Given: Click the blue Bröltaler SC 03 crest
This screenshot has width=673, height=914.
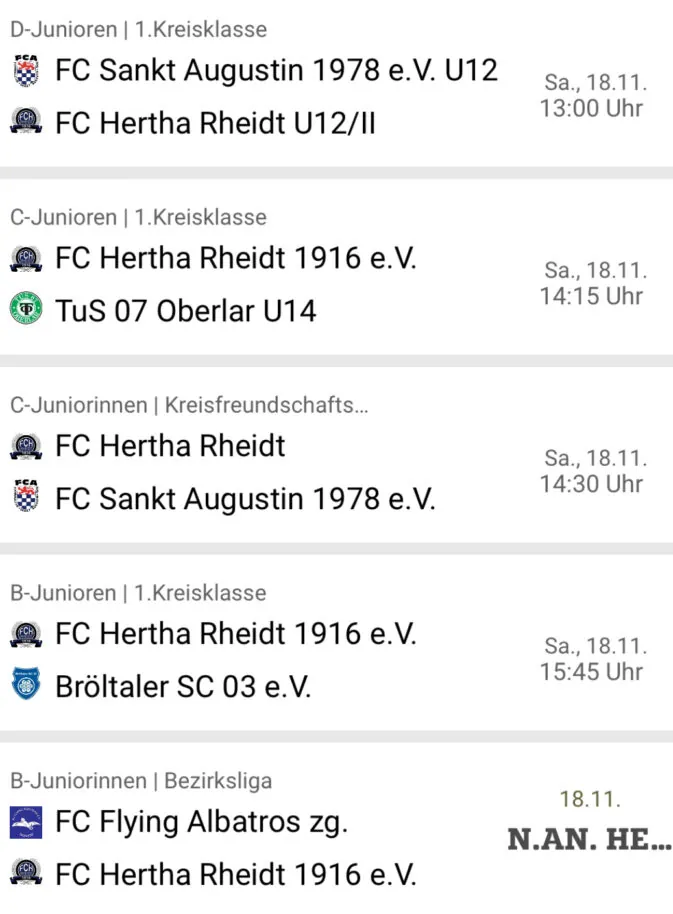Looking at the screenshot, I should (x=26, y=686).
